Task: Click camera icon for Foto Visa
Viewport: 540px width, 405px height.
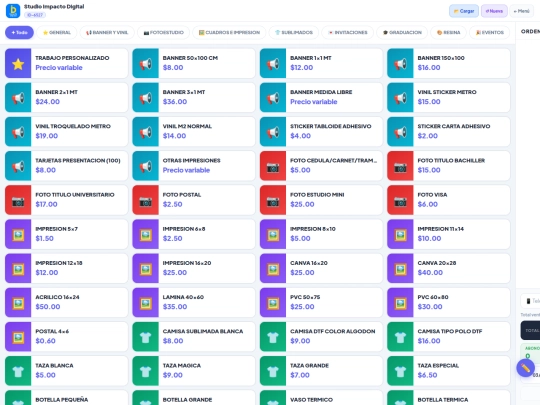Action: pyautogui.click(x=400, y=200)
